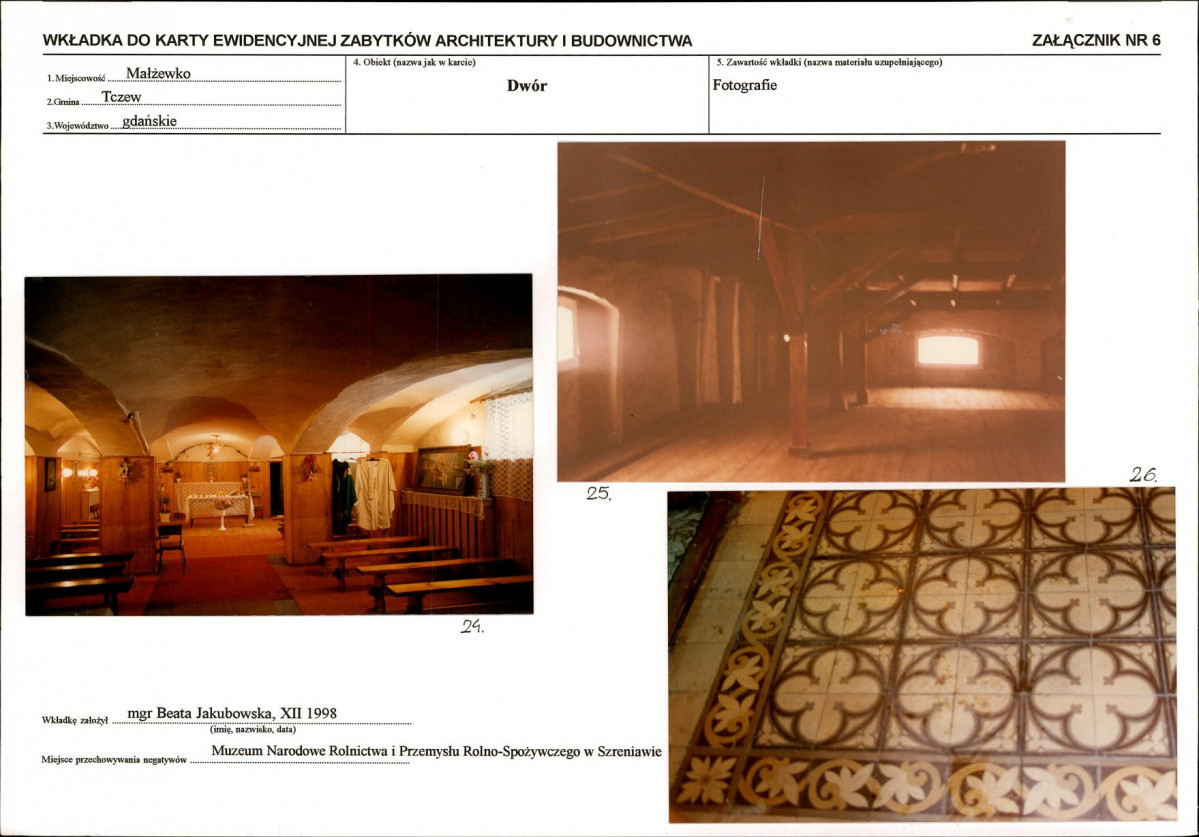
Task: Click the 'Dwór' object name
Action: (x=527, y=86)
